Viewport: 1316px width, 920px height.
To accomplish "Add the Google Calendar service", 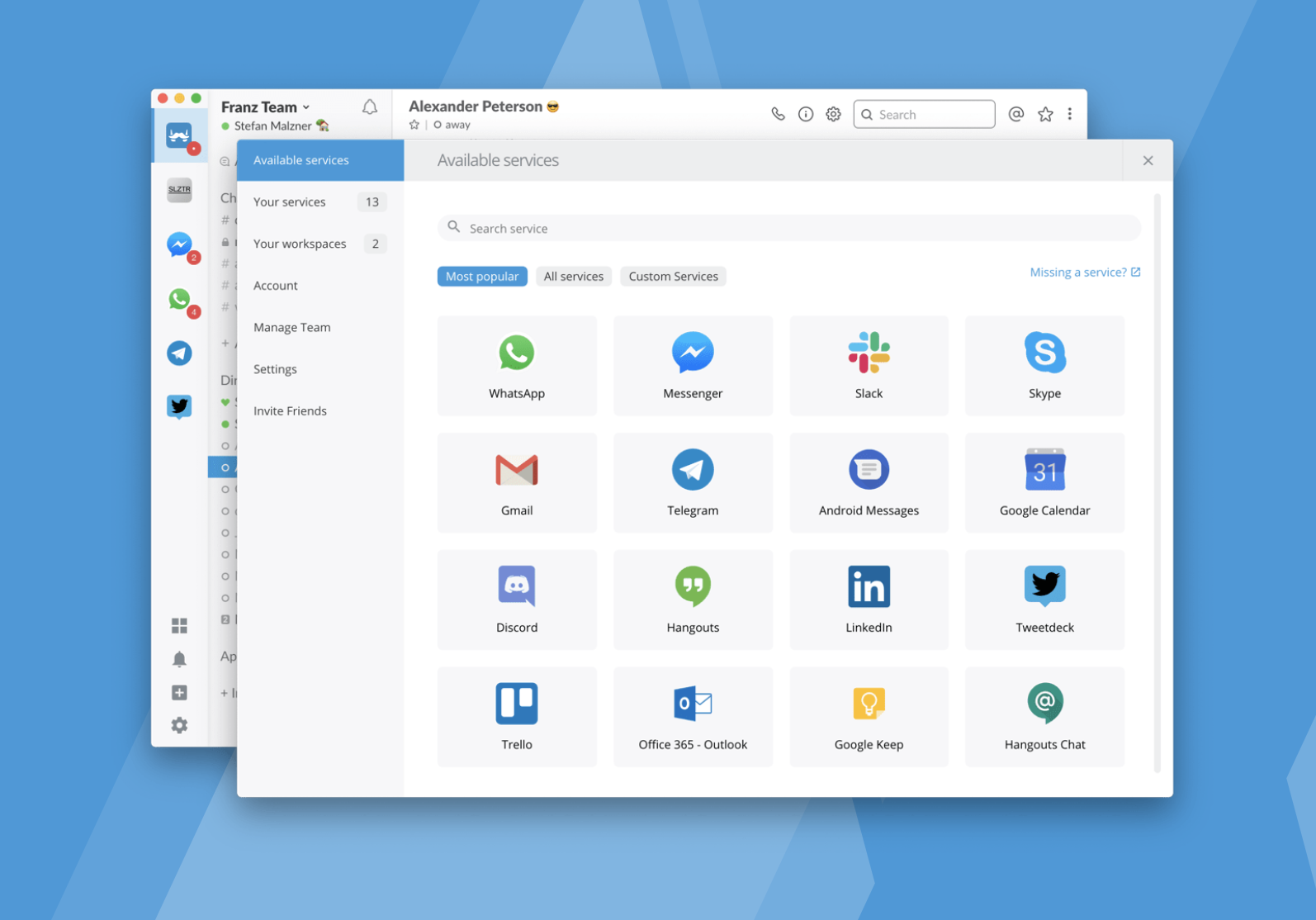I will [1044, 482].
